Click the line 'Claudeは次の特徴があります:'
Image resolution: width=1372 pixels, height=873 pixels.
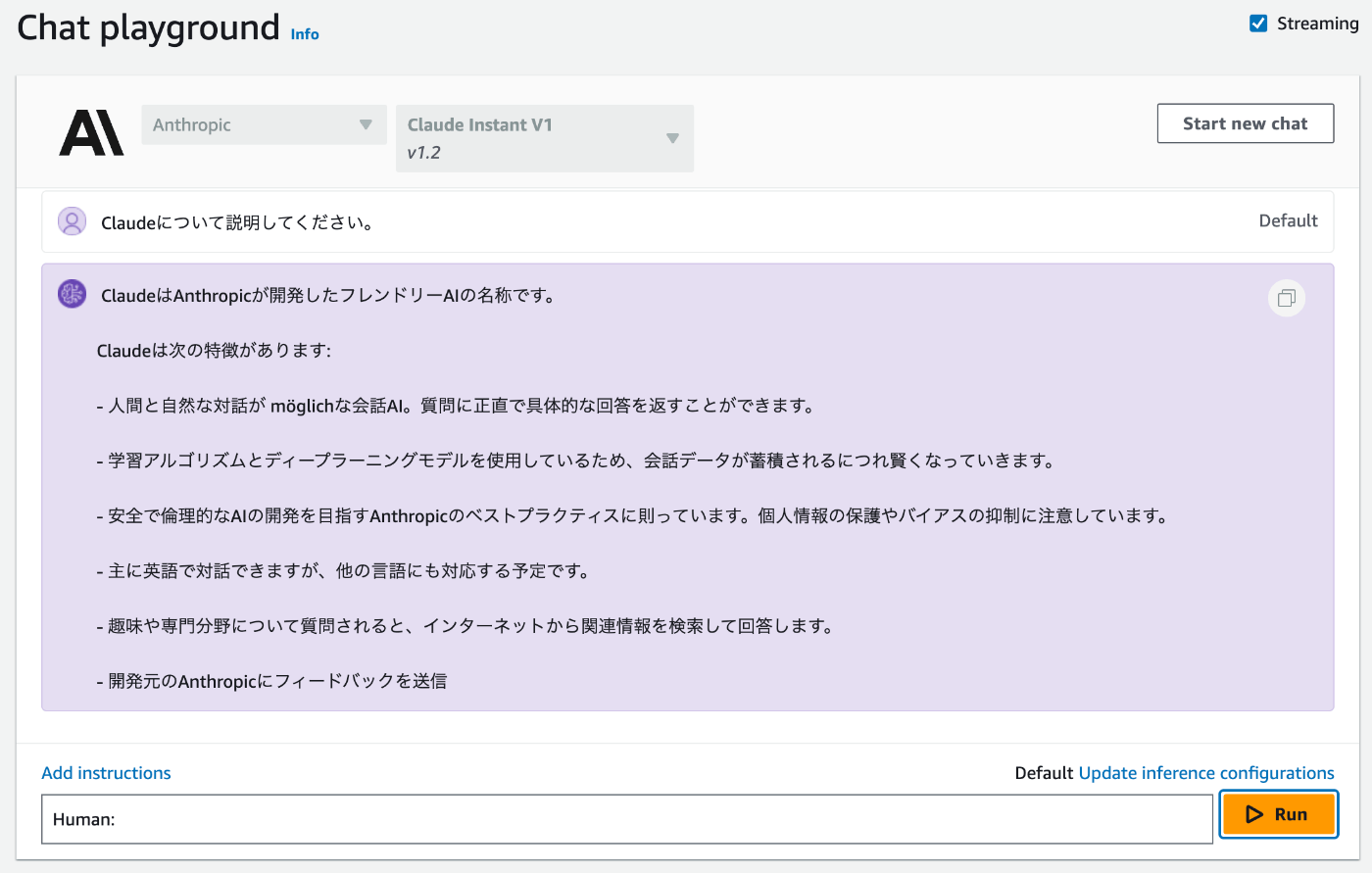coord(214,350)
